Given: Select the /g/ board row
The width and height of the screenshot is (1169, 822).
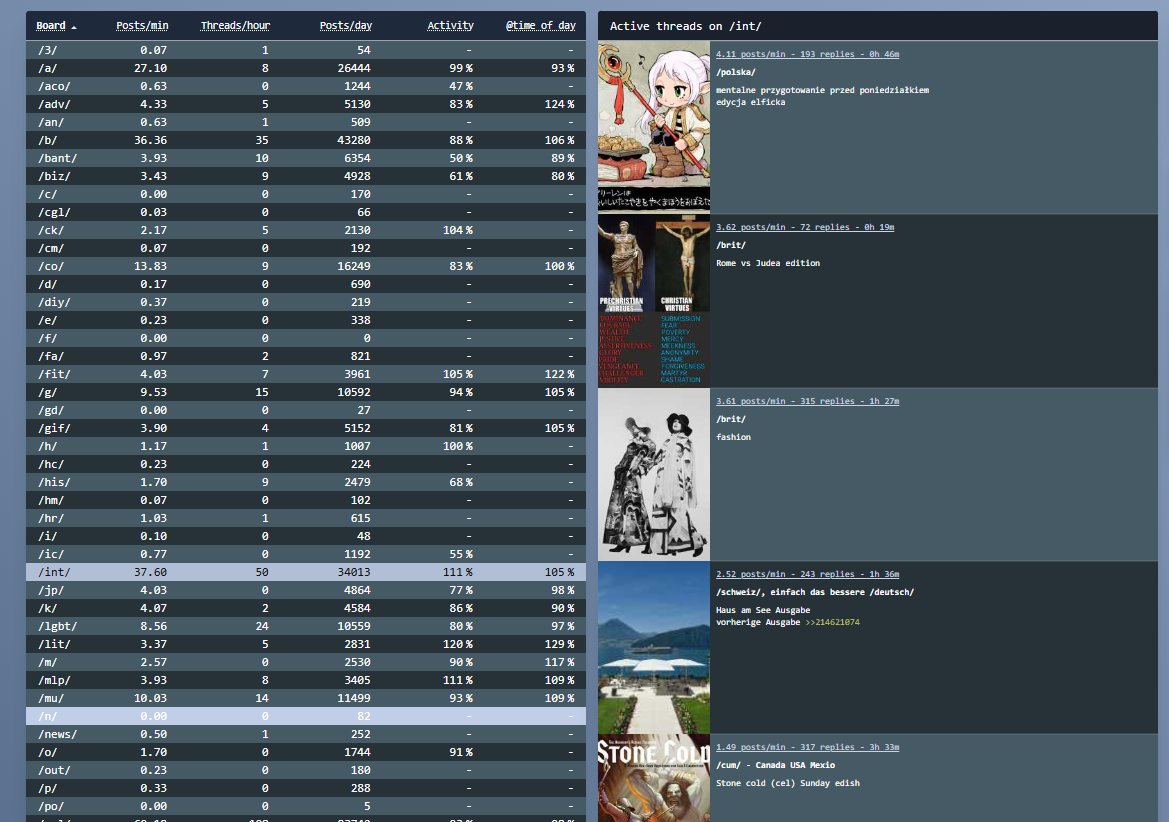Looking at the screenshot, I should (x=306, y=392).
